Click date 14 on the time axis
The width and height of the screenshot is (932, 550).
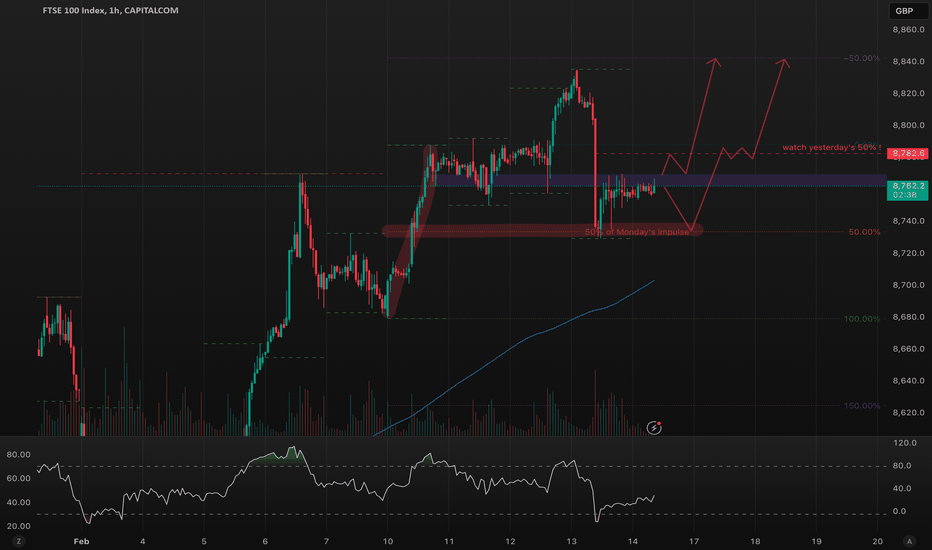[x=632, y=541]
